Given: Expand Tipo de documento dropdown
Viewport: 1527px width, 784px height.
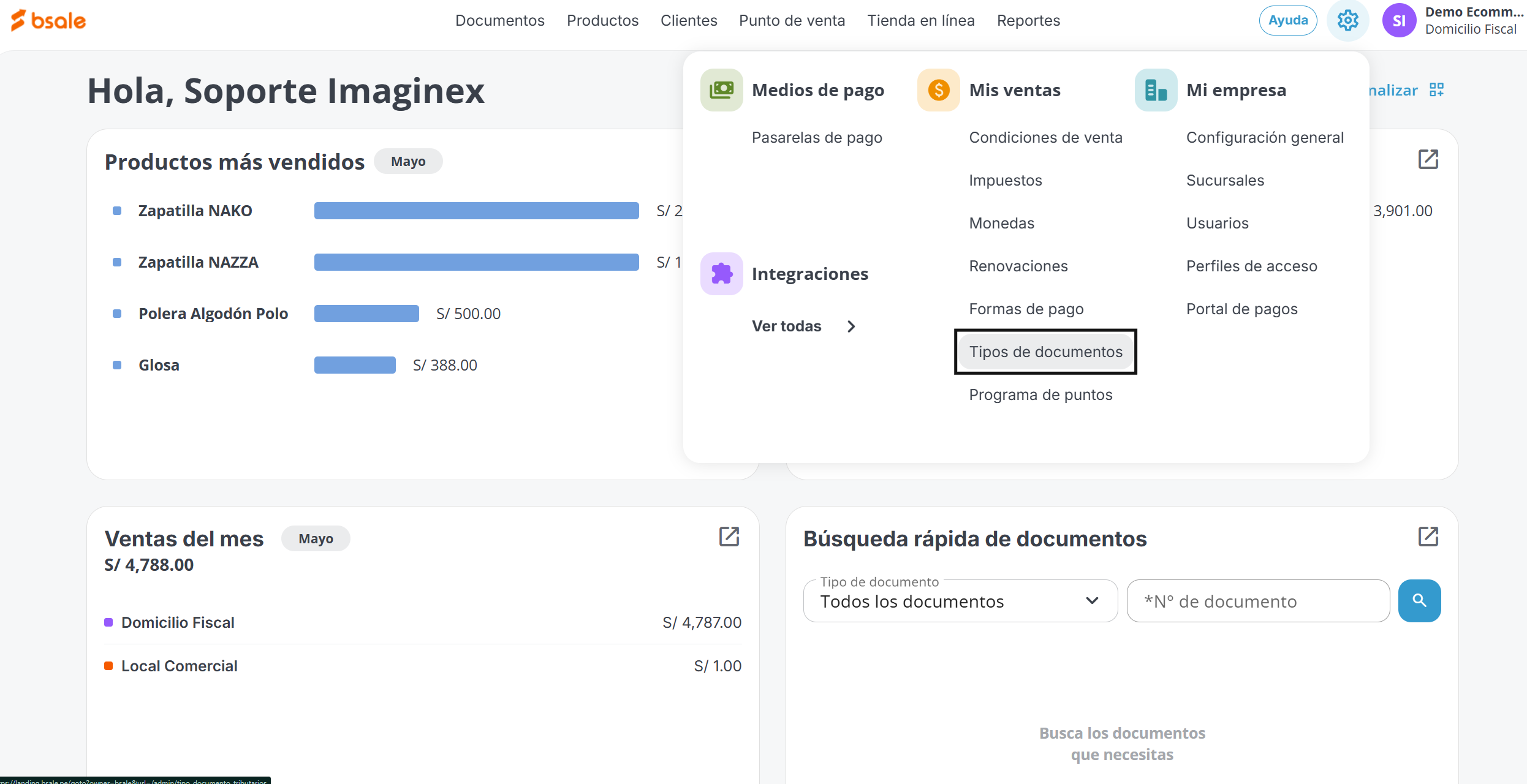Looking at the screenshot, I should pos(960,601).
